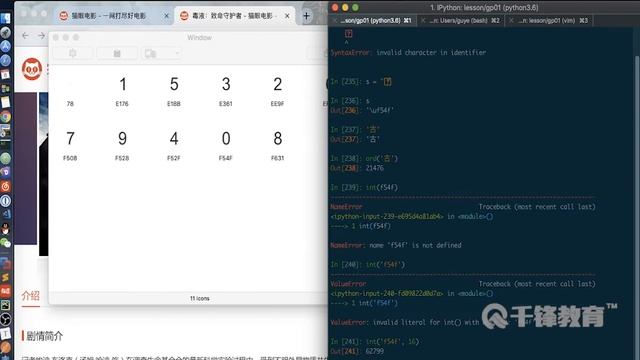640x360 pixels.
Task: Click the 'f54f' is not defined NameError line
Action: coord(396,245)
